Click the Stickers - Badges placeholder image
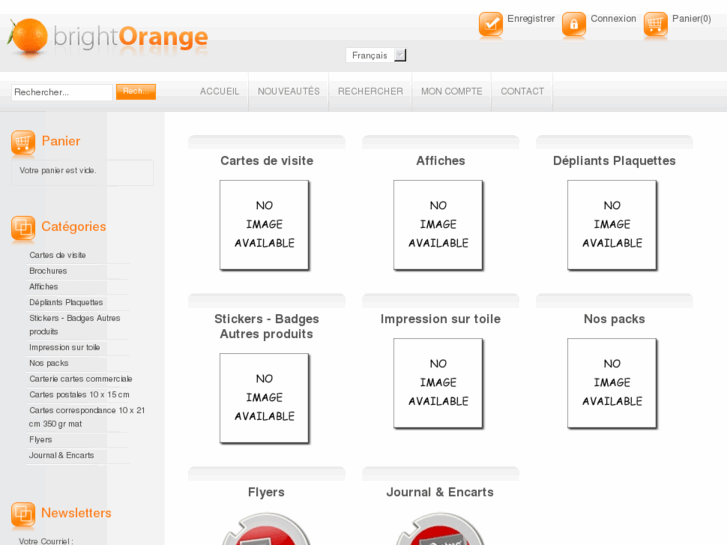This screenshot has width=727, height=545. tap(264, 398)
